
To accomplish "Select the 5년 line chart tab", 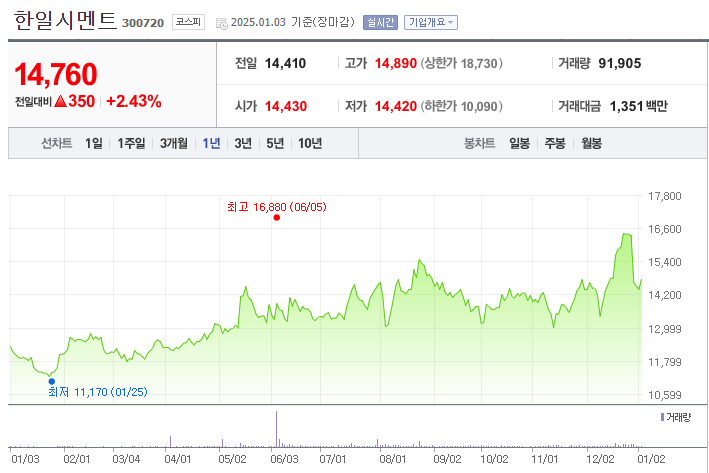I will click(x=275, y=143).
